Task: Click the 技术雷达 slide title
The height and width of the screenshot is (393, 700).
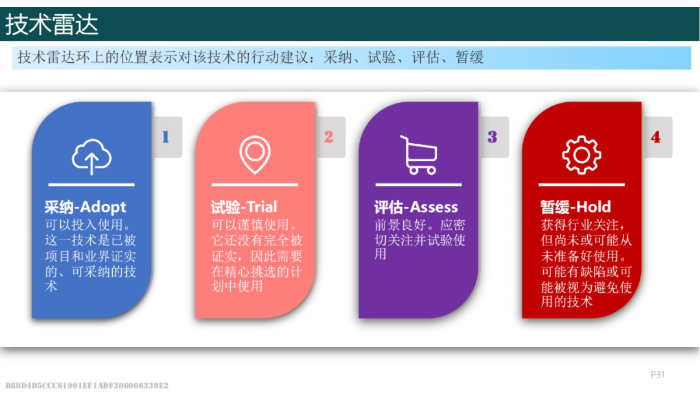Action: click(x=52, y=24)
